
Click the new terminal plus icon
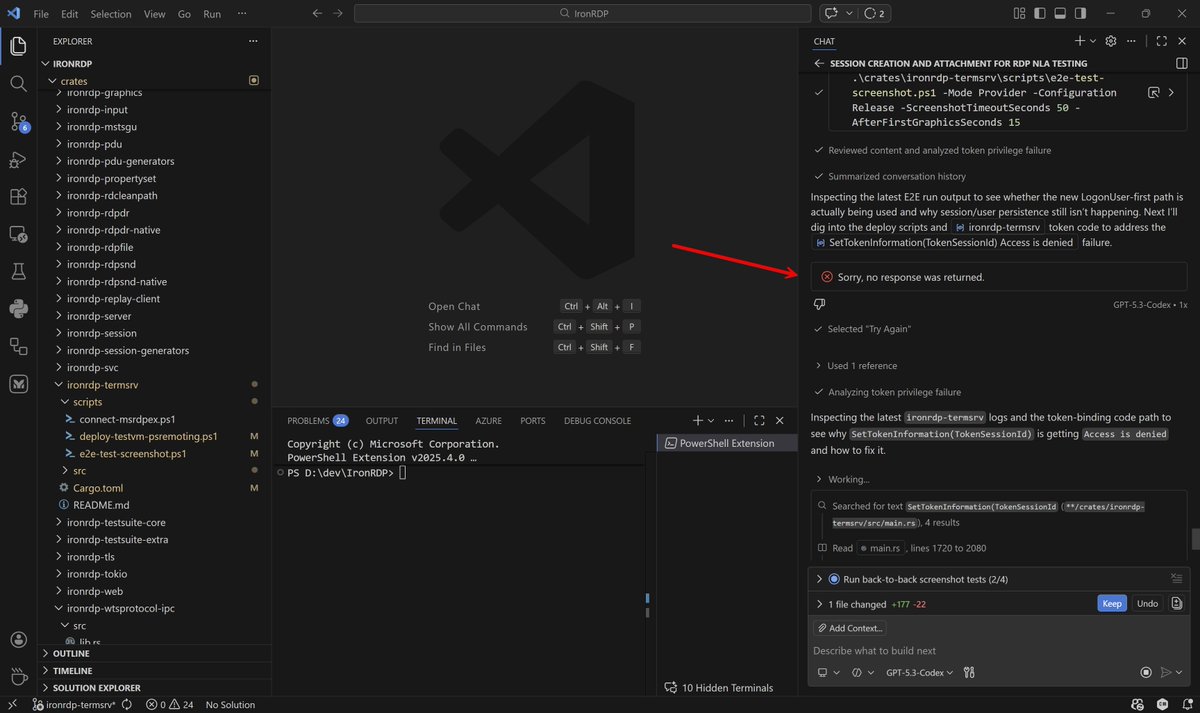pos(698,421)
